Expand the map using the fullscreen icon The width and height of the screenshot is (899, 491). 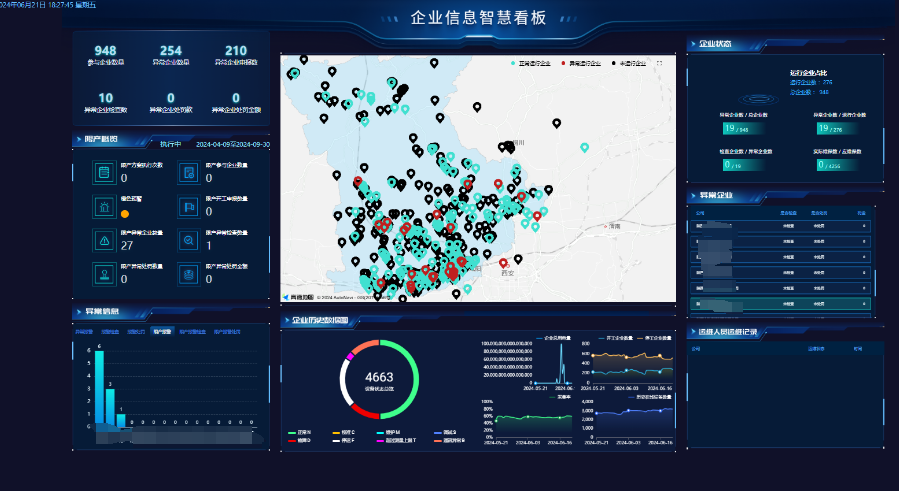click(659, 63)
